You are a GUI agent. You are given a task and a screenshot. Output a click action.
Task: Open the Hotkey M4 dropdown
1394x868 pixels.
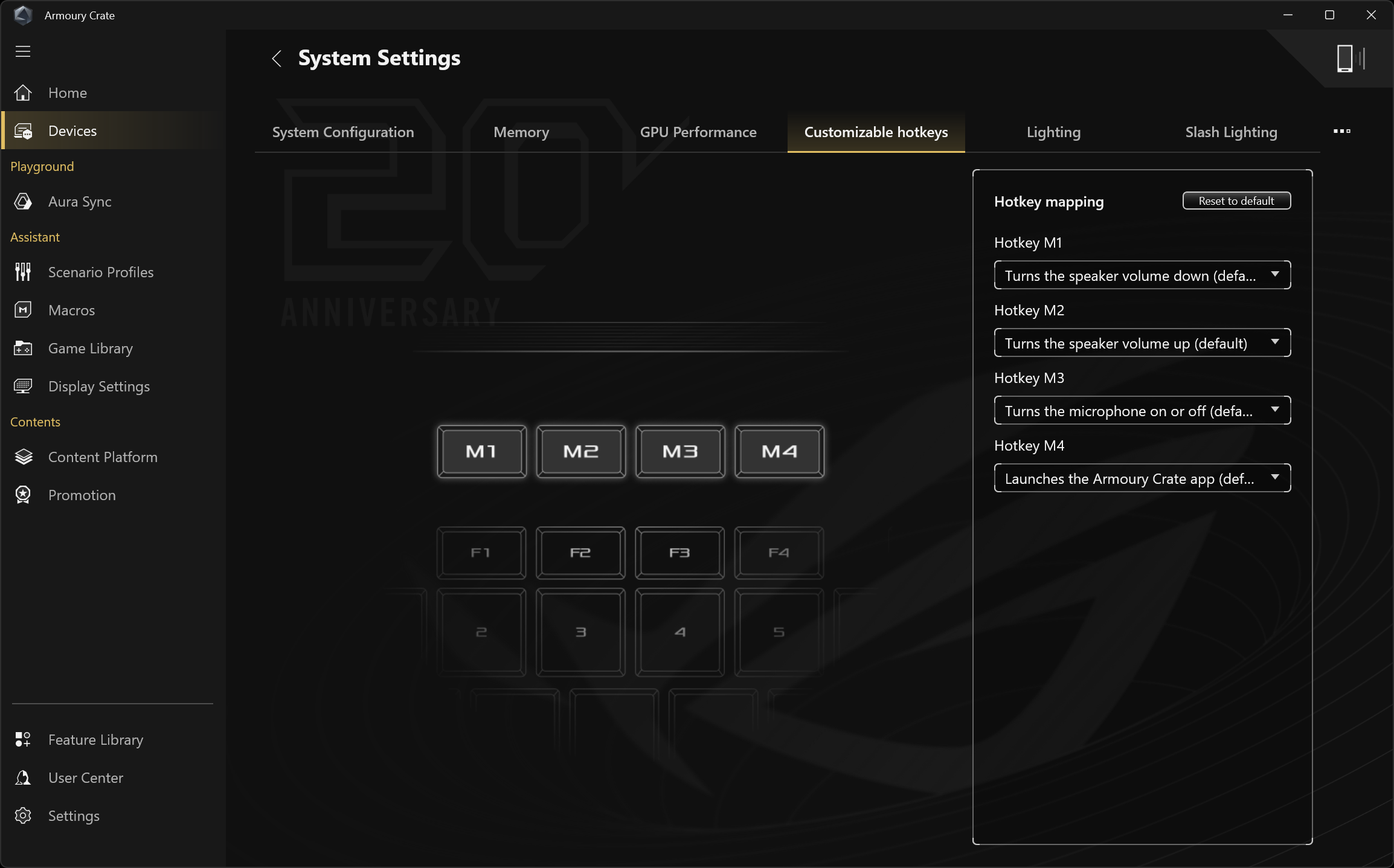[x=1142, y=478]
